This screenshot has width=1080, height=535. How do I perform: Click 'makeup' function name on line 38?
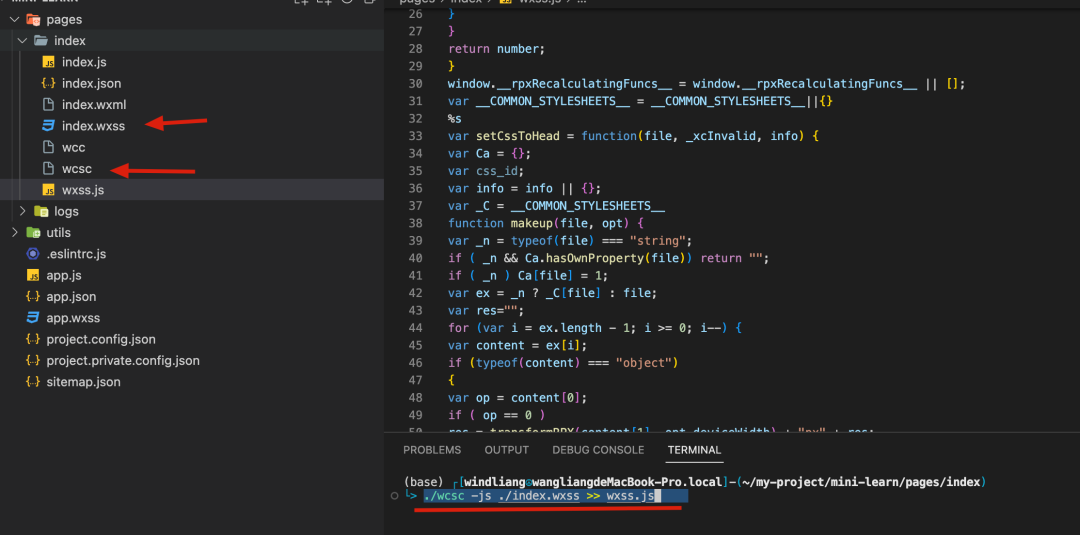tap(531, 223)
